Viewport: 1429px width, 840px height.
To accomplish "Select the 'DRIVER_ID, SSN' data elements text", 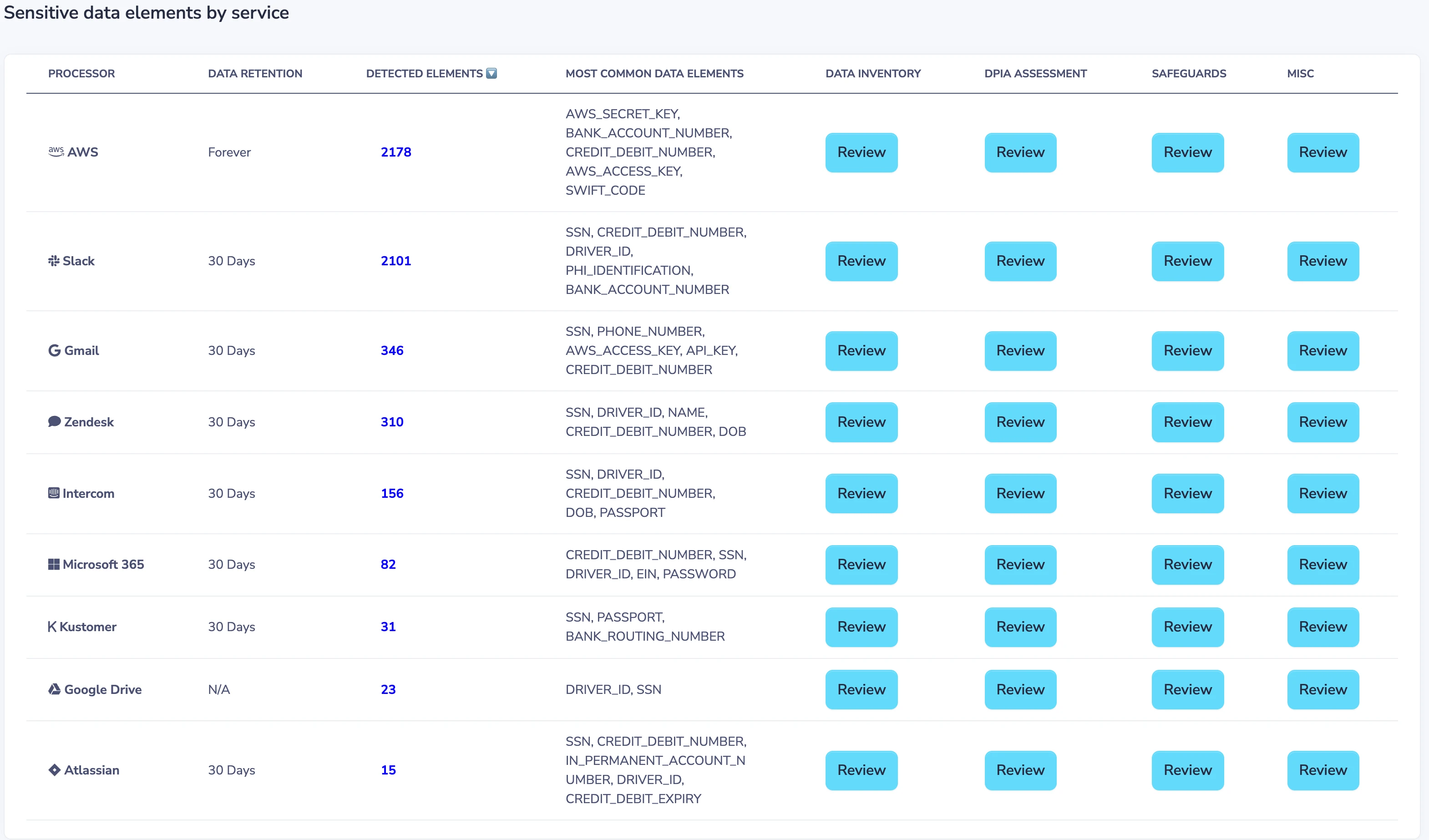I will coord(613,689).
